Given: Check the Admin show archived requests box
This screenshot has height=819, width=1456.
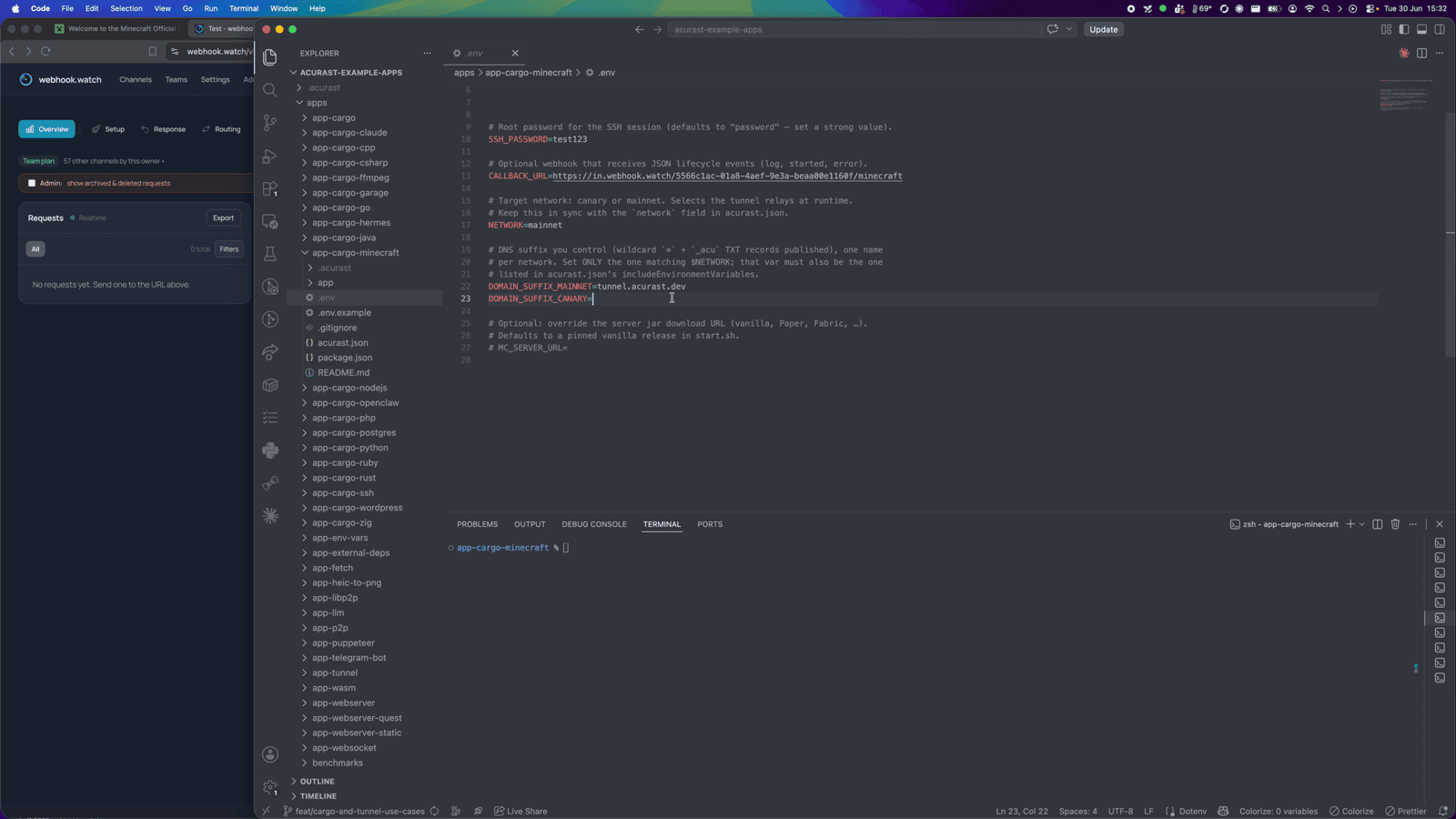Looking at the screenshot, I should click(x=32, y=183).
